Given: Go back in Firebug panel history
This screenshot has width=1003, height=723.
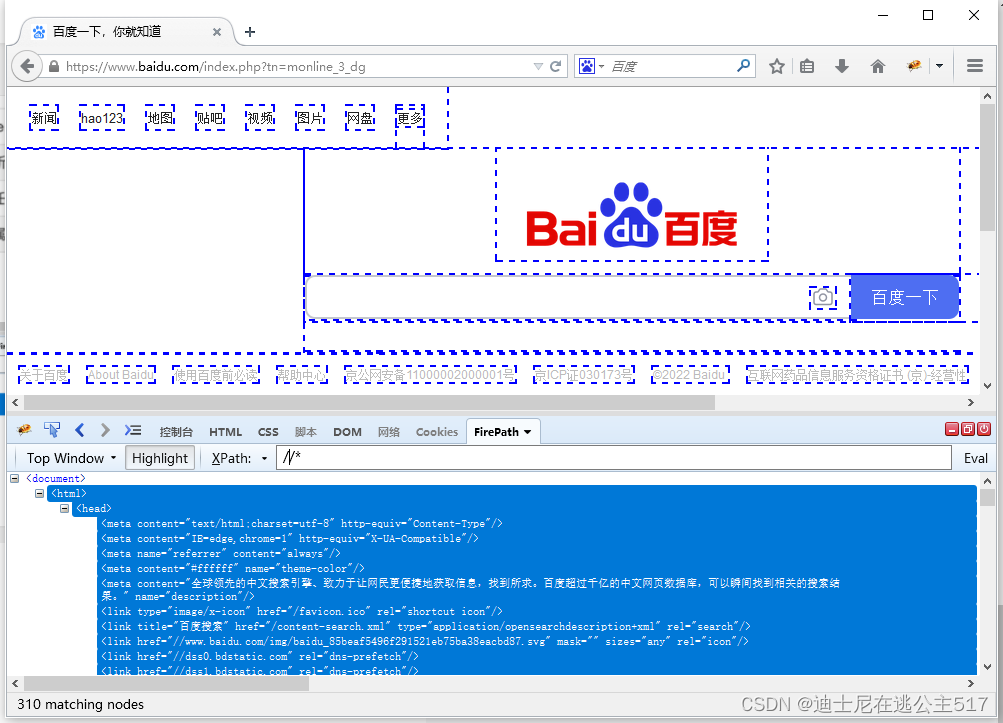Looking at the screenshot, I should click(x=79, y=430).
